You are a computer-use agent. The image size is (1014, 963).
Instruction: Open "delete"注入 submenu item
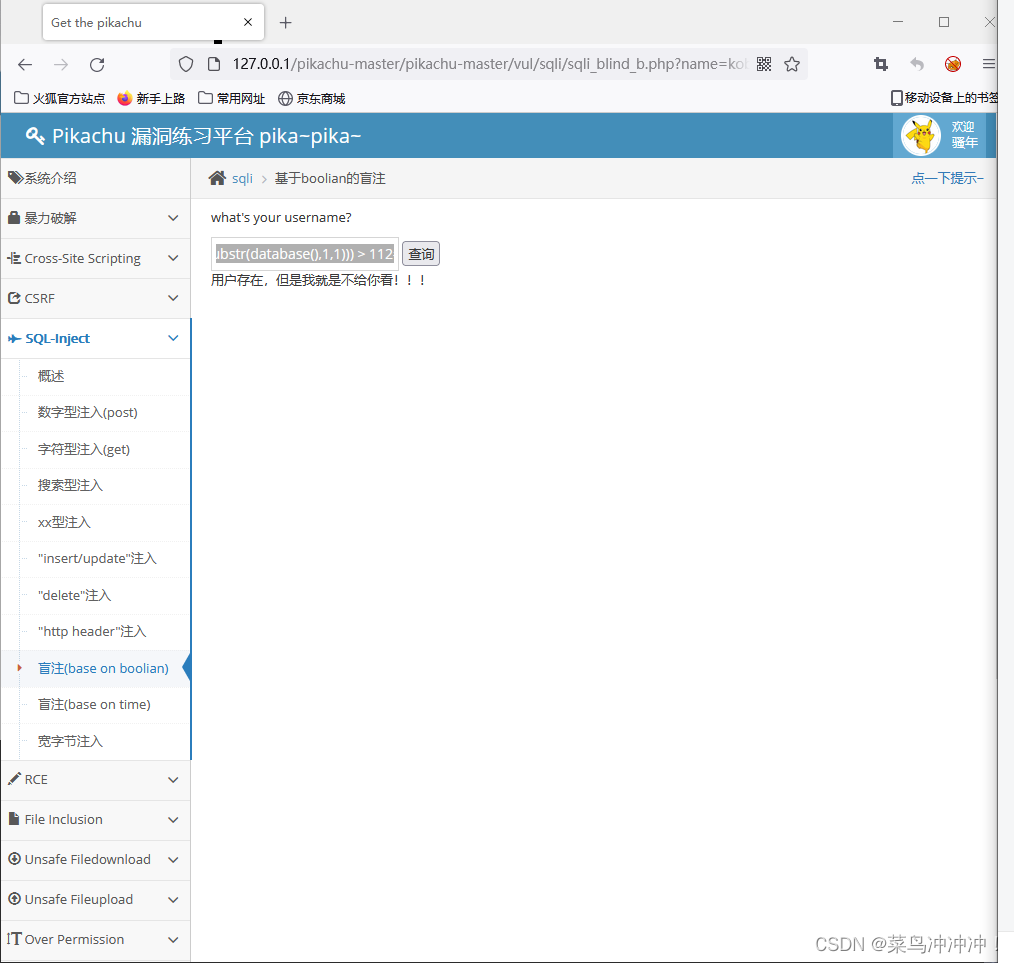[x=74, y=595]
